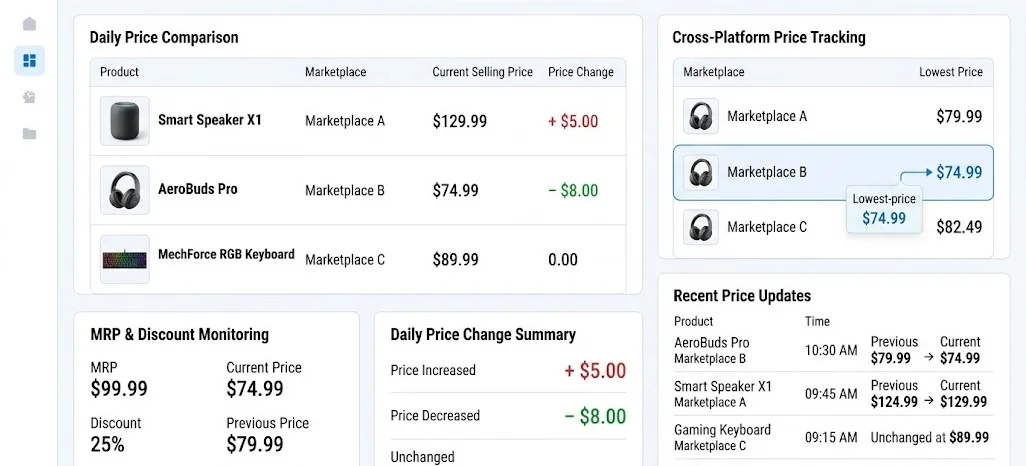1026x466 pixels.
Task: Click the Lowest Price column header
Action: coord(951,72)
